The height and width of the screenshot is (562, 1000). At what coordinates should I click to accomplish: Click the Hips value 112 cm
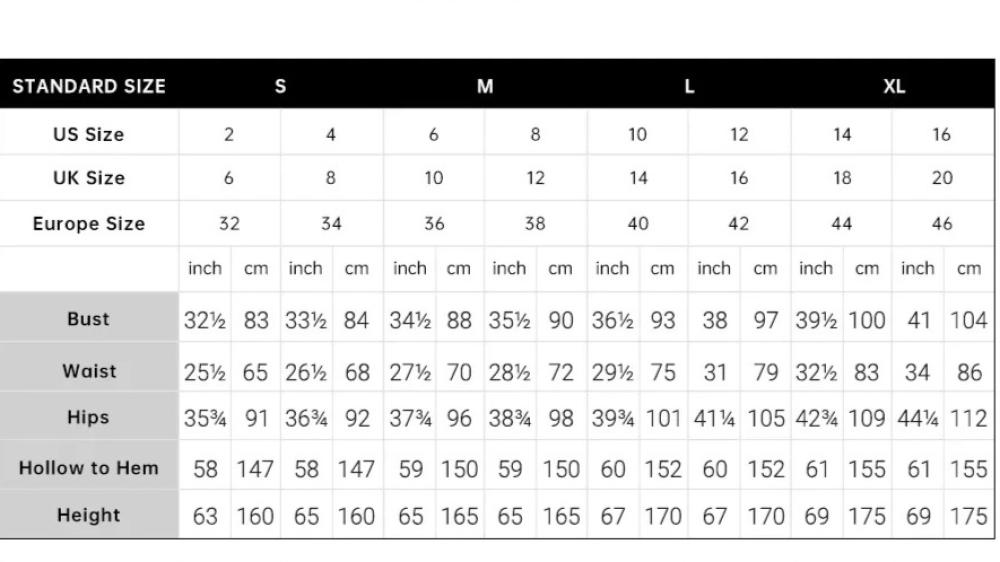[968, 419]
